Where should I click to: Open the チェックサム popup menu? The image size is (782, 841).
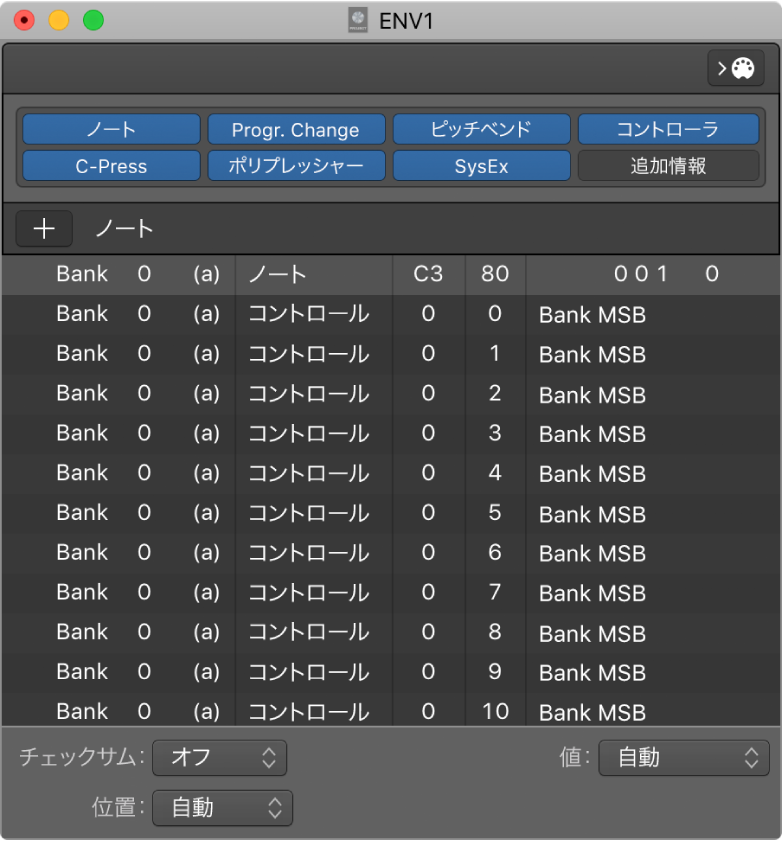(x=219, y=758)
